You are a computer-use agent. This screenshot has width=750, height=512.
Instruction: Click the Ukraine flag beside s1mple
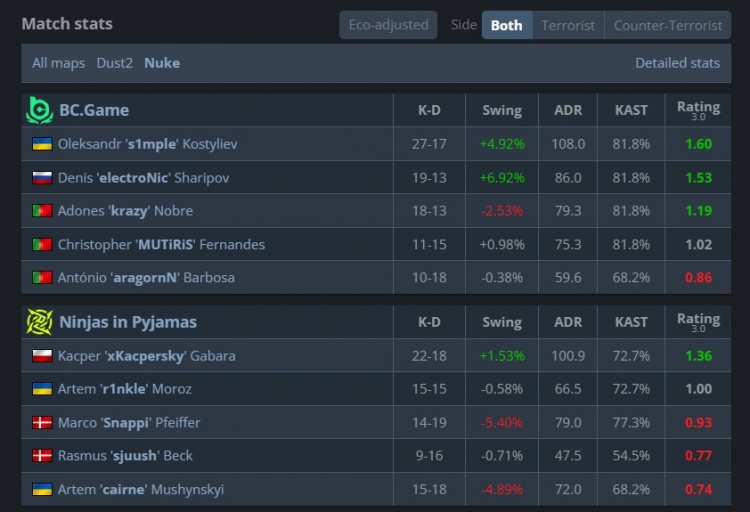(42, 144)
